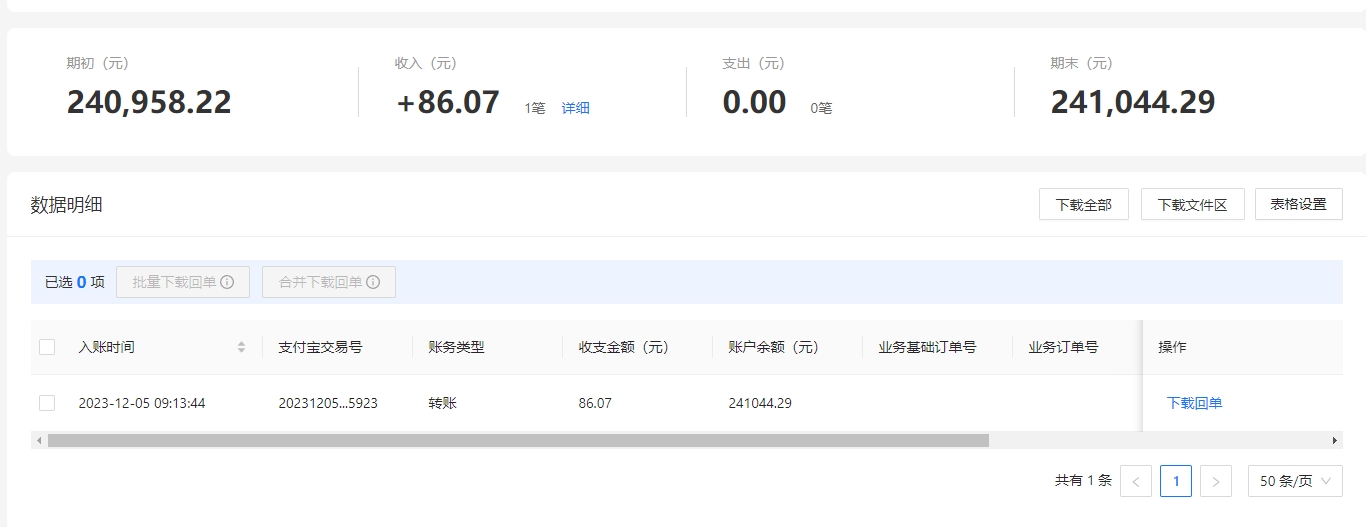Check the row dated 2023-12-05 09:13:44
The image size is (1366, 527).
click(x=47, y=403)
